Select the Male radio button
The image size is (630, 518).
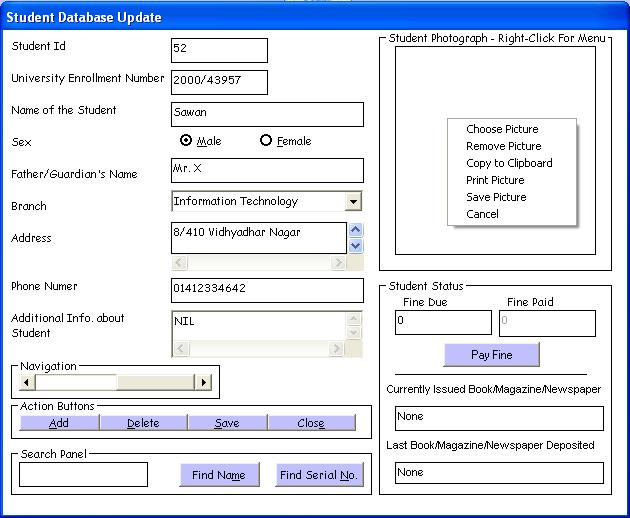click(x=186, y=141)
